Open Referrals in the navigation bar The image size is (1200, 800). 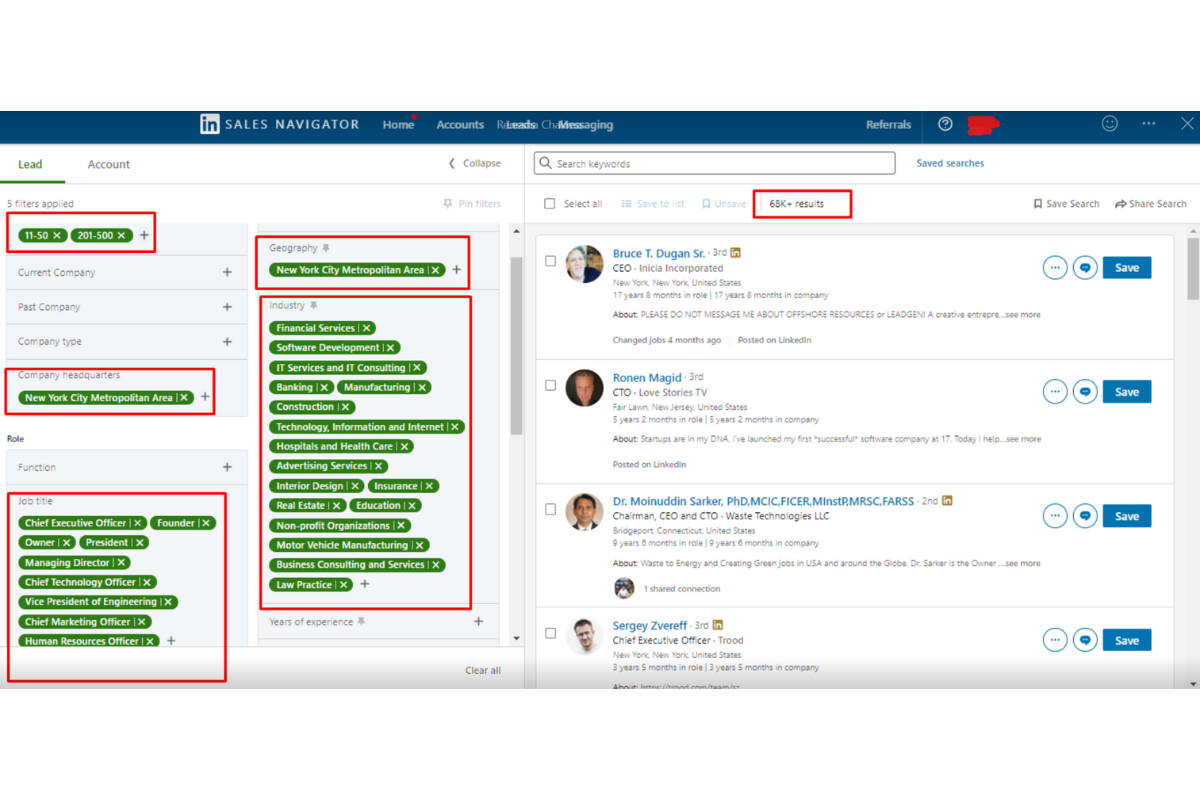click(889, 125)
